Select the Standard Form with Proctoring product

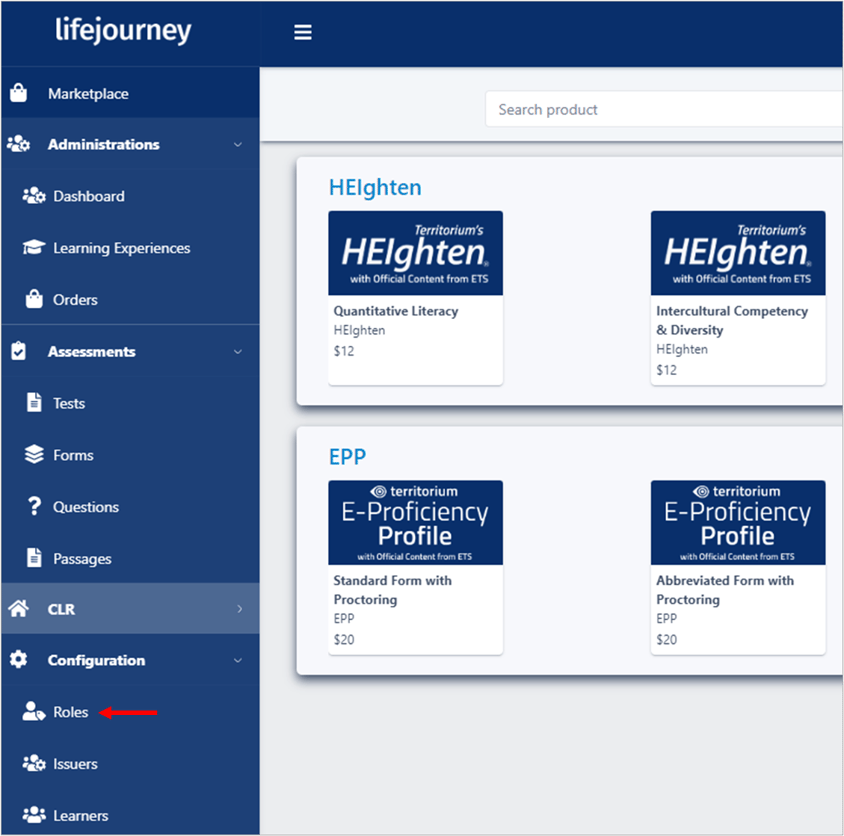415,567
